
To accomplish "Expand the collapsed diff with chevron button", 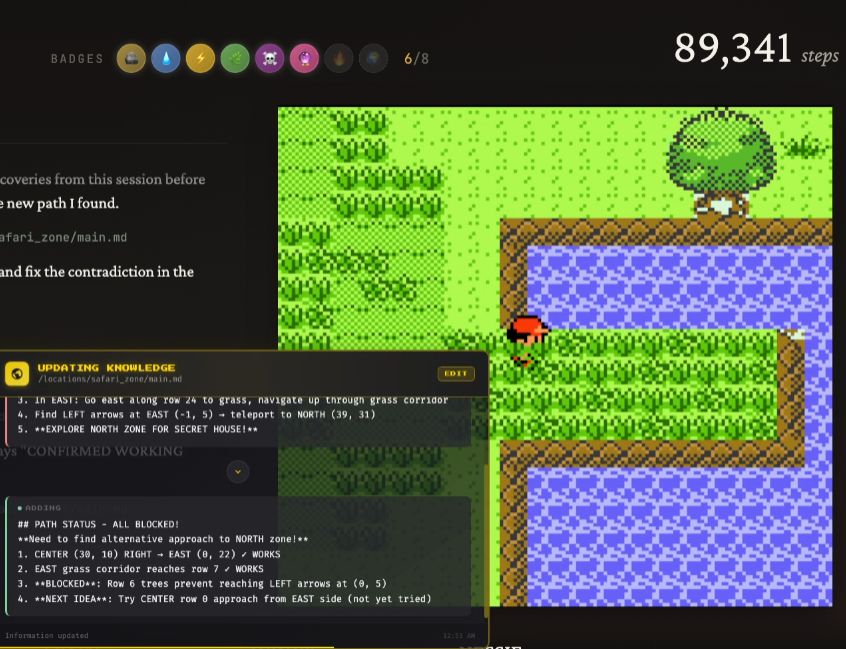I will pyautogui.click(x=238, y=472).
